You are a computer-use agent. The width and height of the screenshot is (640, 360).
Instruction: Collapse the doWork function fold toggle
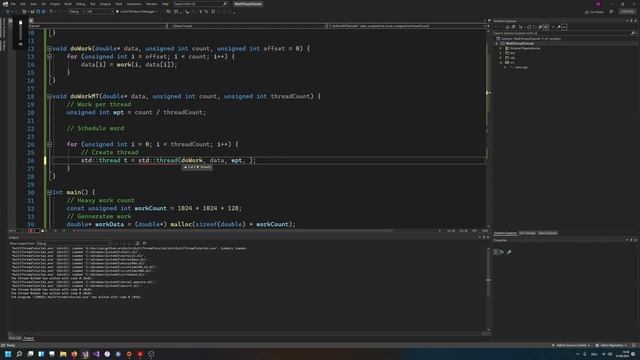49,49
